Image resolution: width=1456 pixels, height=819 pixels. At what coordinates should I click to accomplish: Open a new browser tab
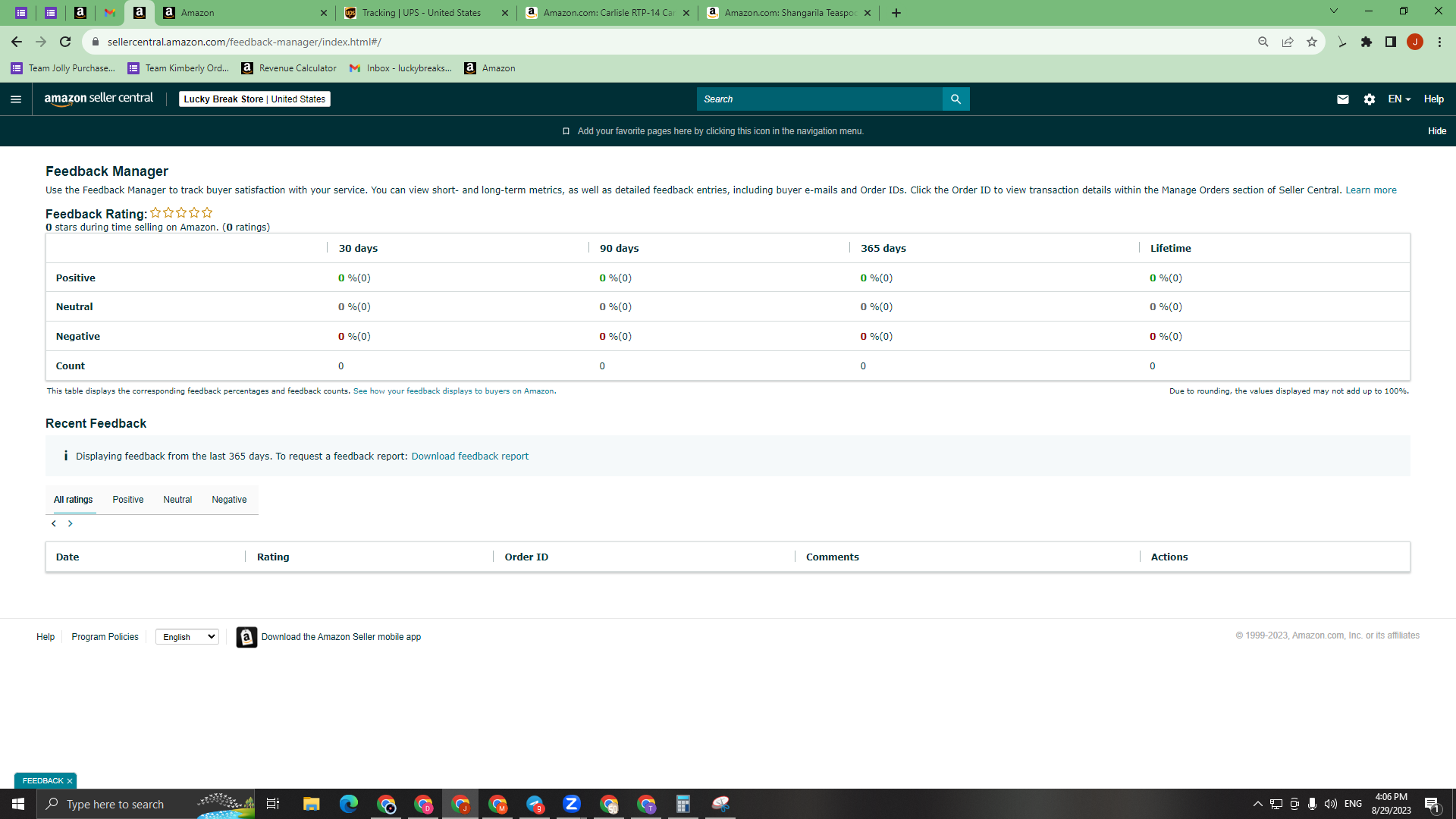[x=896, y=13]
